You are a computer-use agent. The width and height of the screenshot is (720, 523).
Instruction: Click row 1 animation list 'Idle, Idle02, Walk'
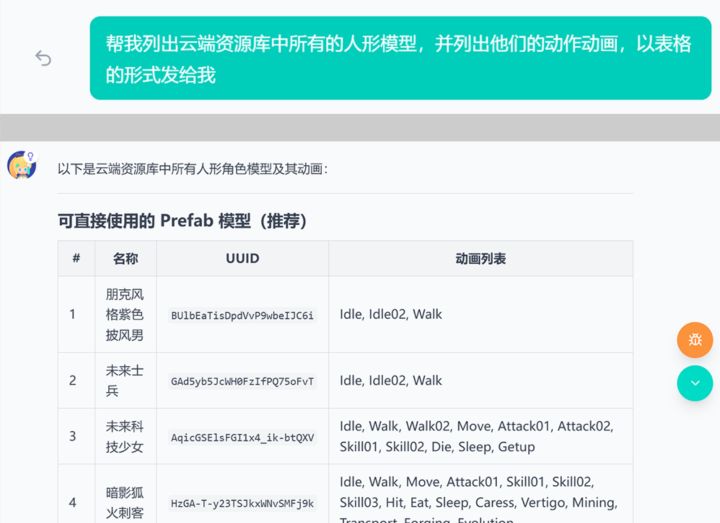391,315
